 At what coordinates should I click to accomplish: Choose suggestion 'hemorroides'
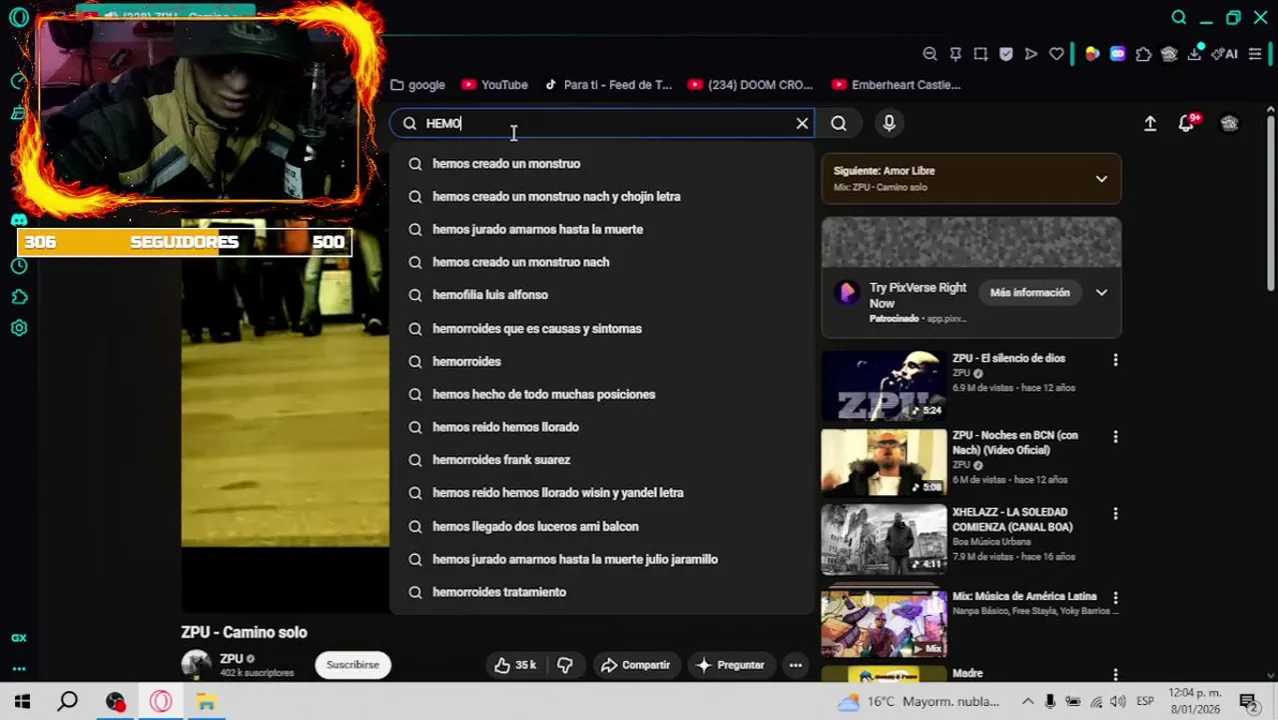[602, 361]
